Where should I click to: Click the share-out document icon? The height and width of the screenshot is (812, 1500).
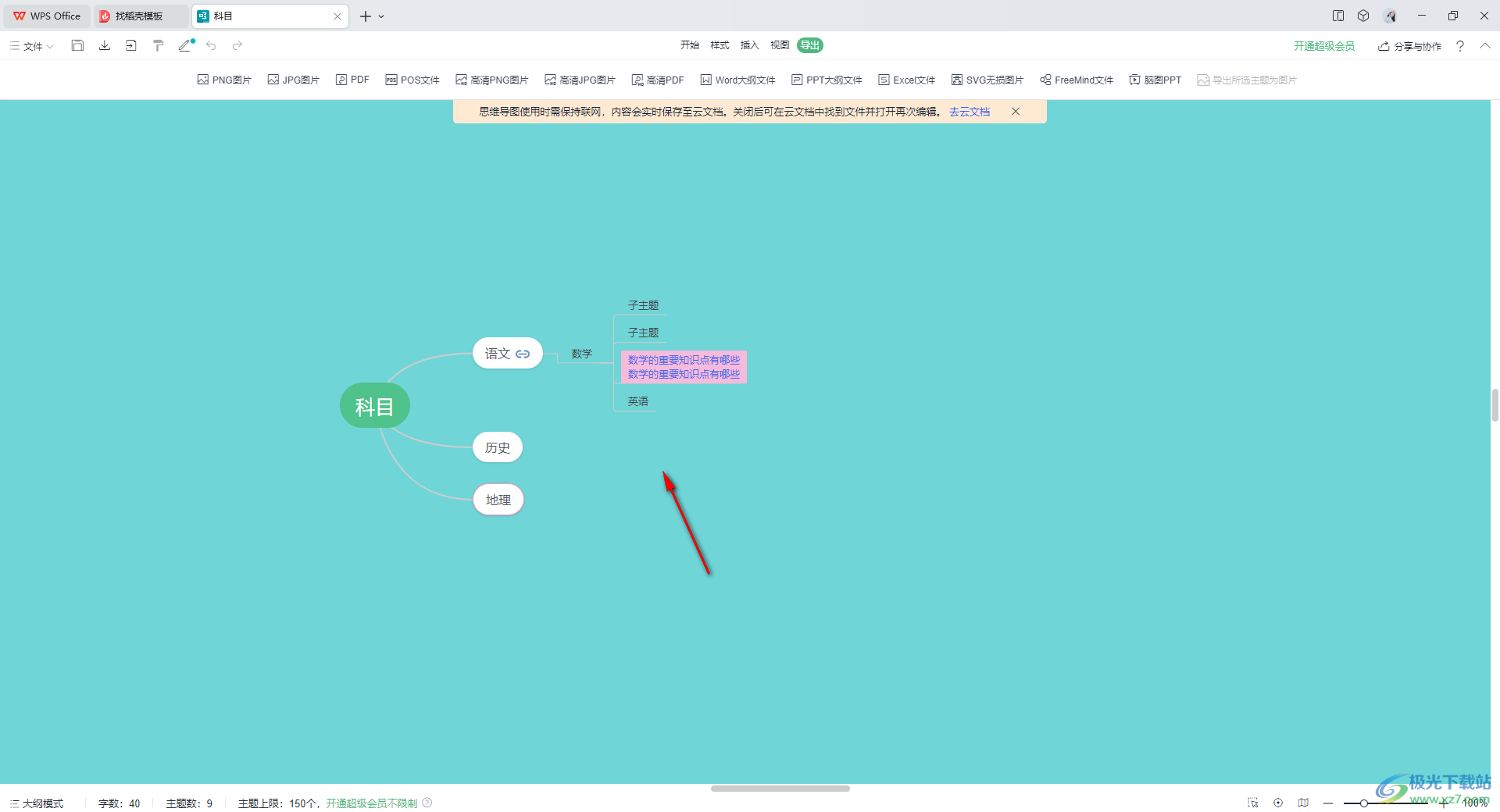click(x=130, y=46)
